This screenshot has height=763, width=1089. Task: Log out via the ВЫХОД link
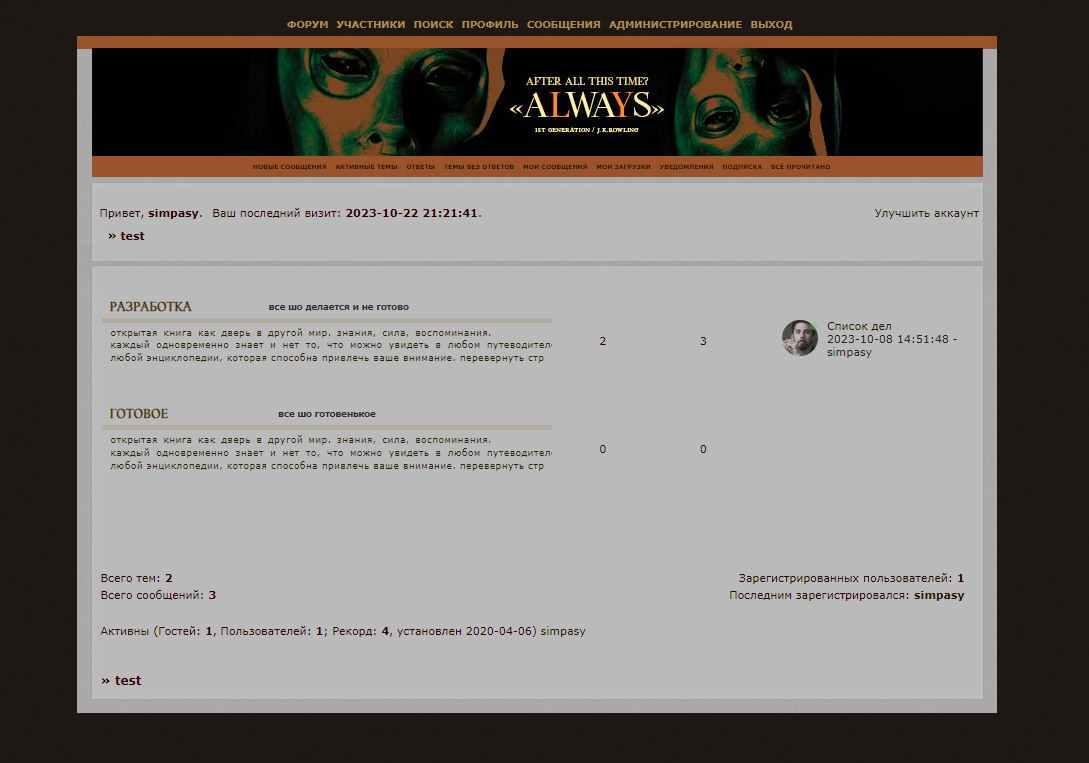771,24
